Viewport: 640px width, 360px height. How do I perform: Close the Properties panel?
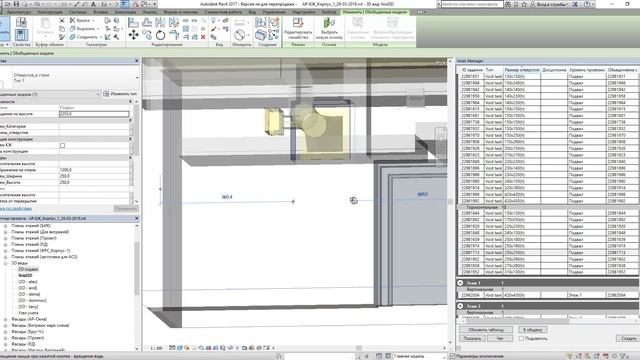137,61
